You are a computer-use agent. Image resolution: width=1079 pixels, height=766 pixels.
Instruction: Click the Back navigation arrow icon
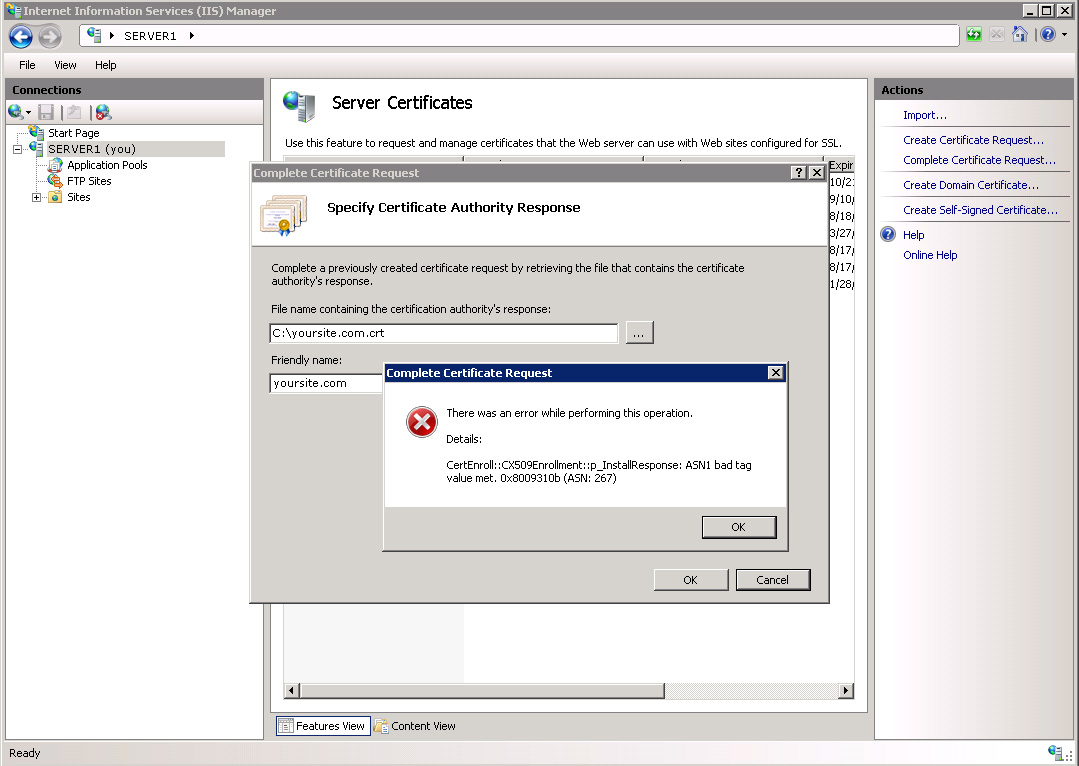[21, 36]
